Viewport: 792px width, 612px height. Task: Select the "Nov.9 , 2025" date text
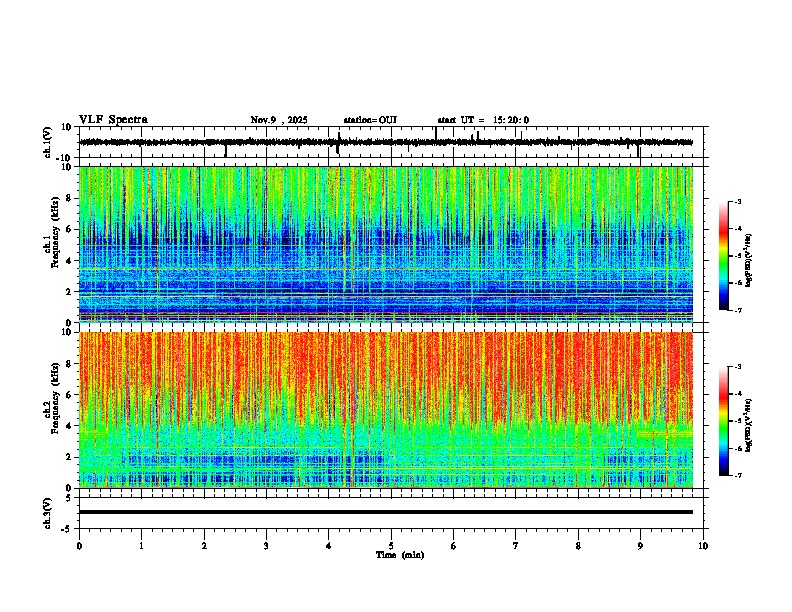click(279, 120)
